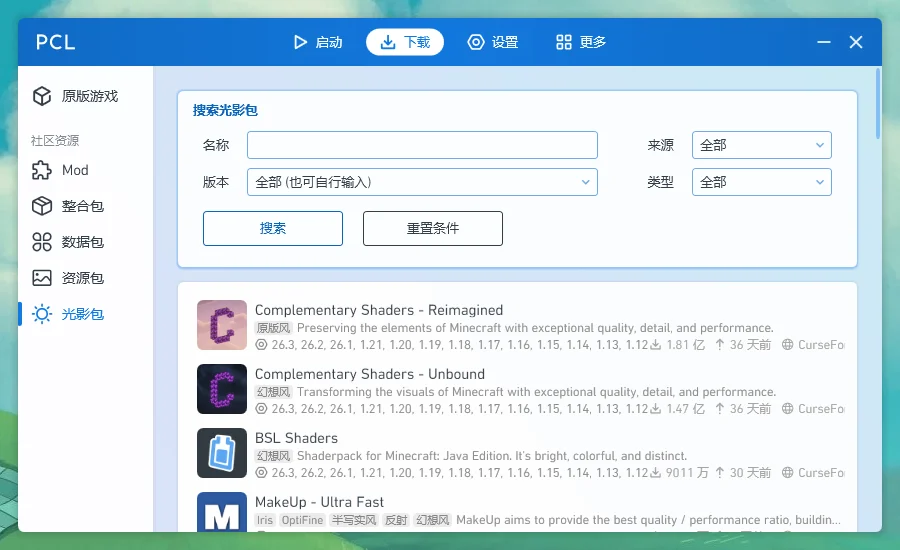Click the globe source icon on BSL Shaders
This screenshot has height=550, width=900.
[788, 473]
